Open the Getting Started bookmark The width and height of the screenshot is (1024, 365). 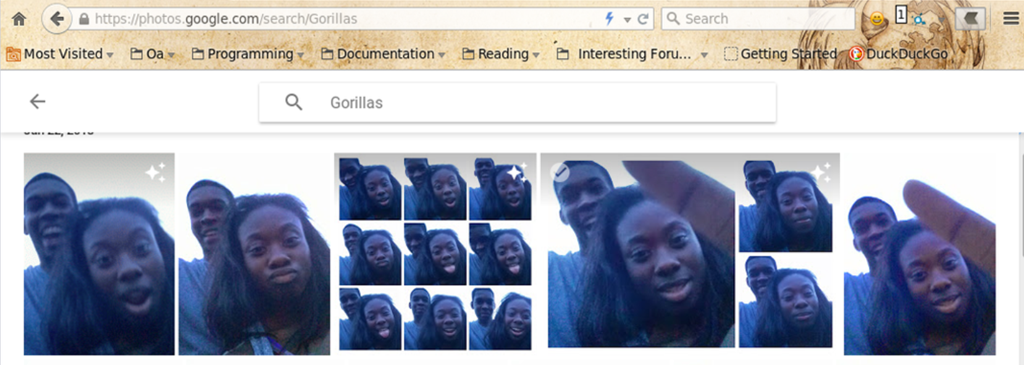[780, 54]
